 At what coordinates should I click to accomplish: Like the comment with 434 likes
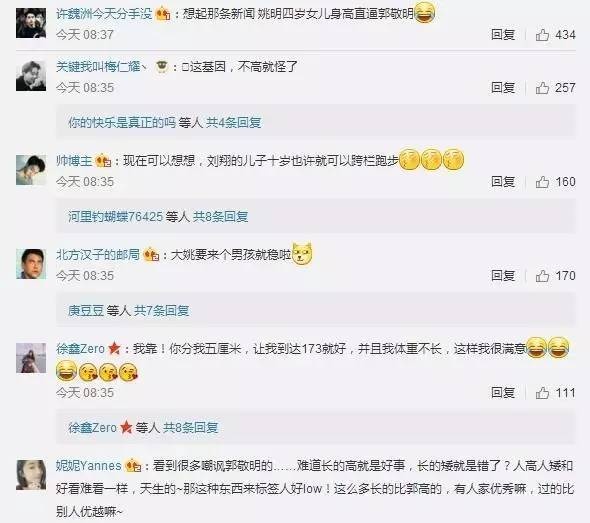pyautogui.click(x=542, y=35)
